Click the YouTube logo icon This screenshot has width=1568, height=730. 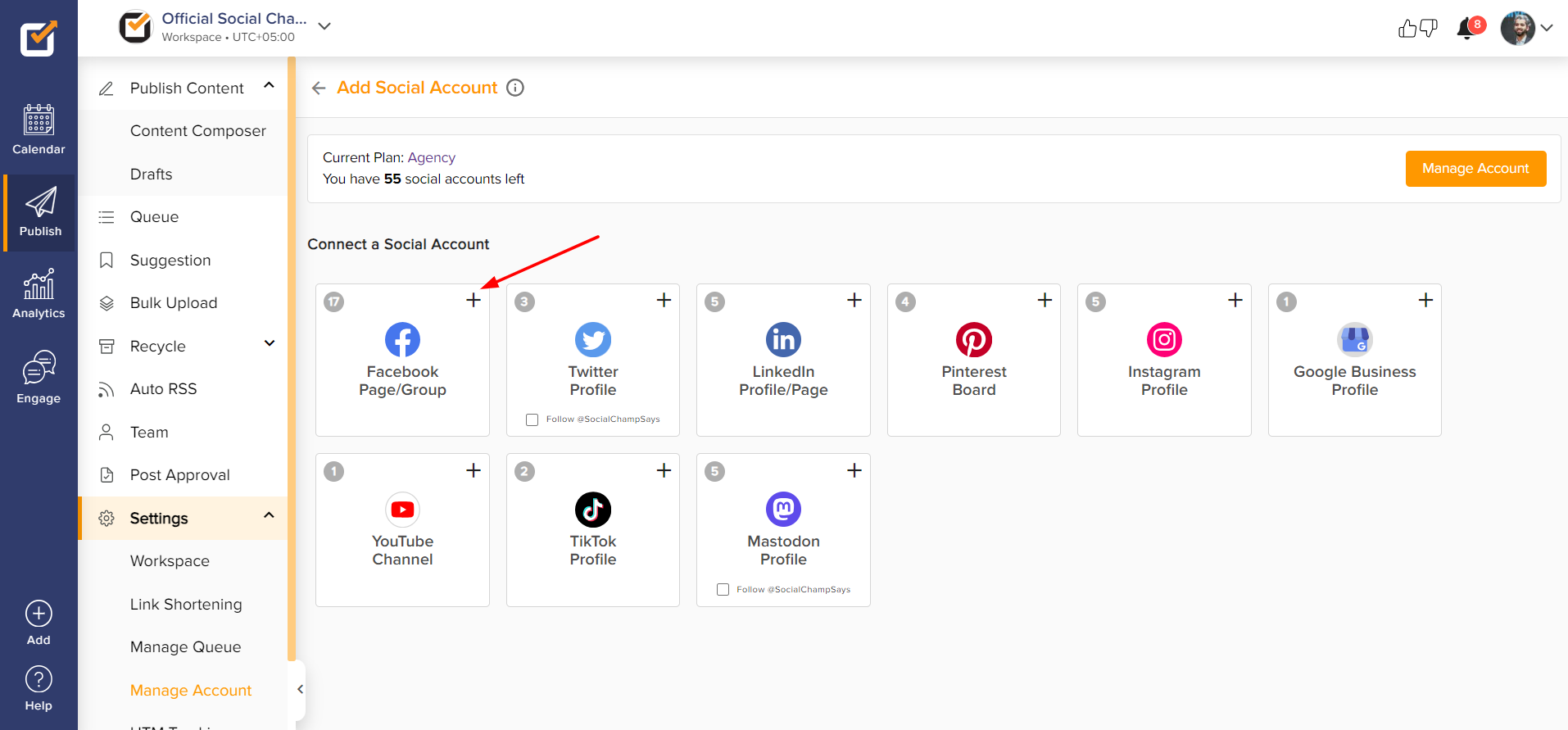[402, 510]
